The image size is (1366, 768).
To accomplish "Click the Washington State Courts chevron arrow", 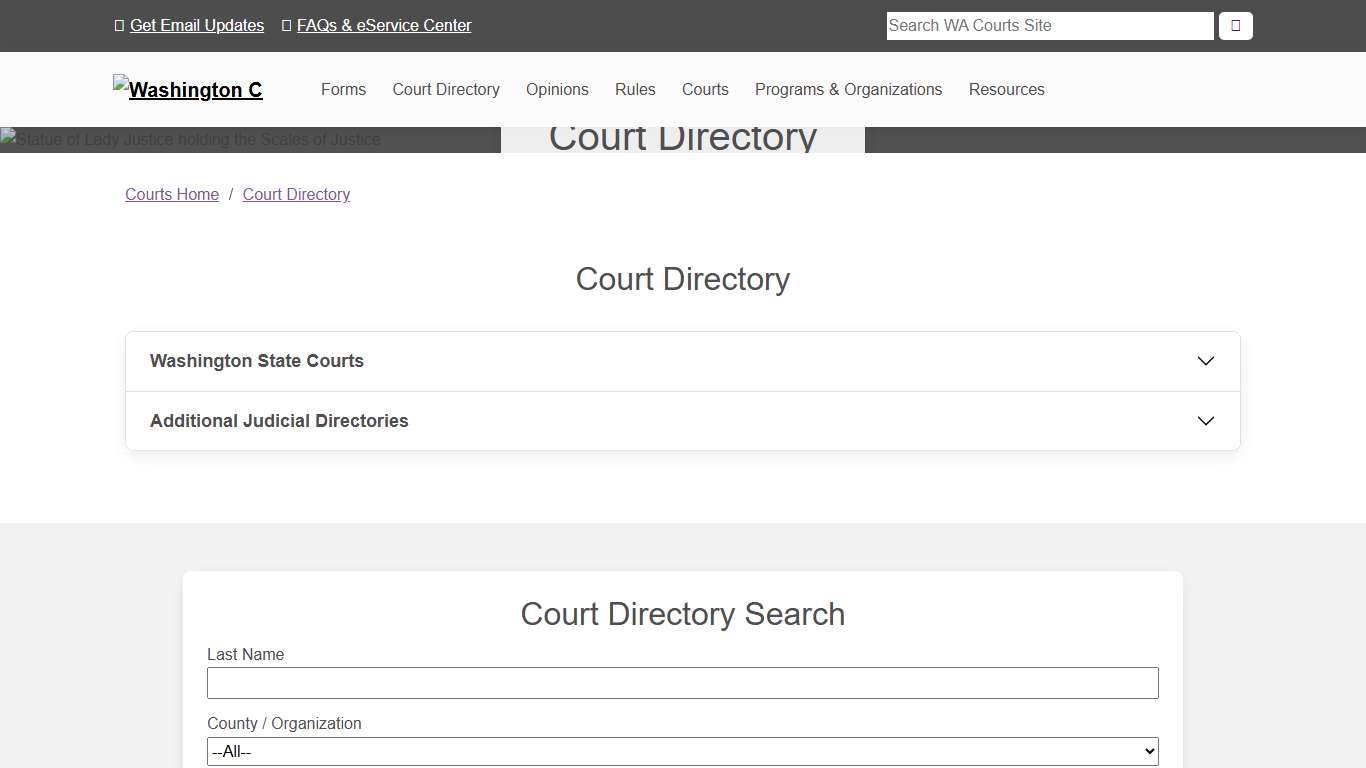I will tap(1205, 361).
